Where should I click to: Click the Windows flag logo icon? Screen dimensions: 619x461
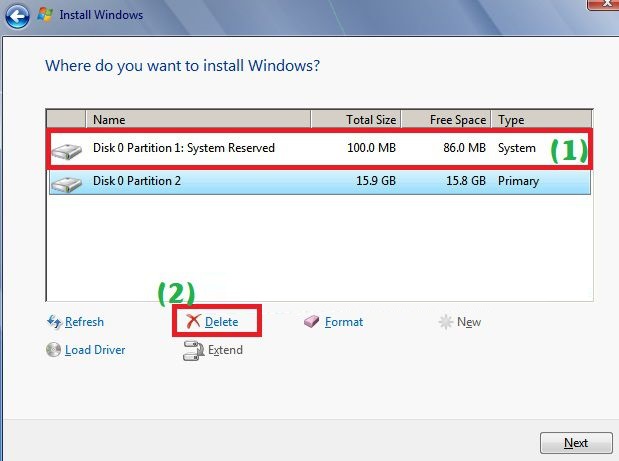point(45,15)
